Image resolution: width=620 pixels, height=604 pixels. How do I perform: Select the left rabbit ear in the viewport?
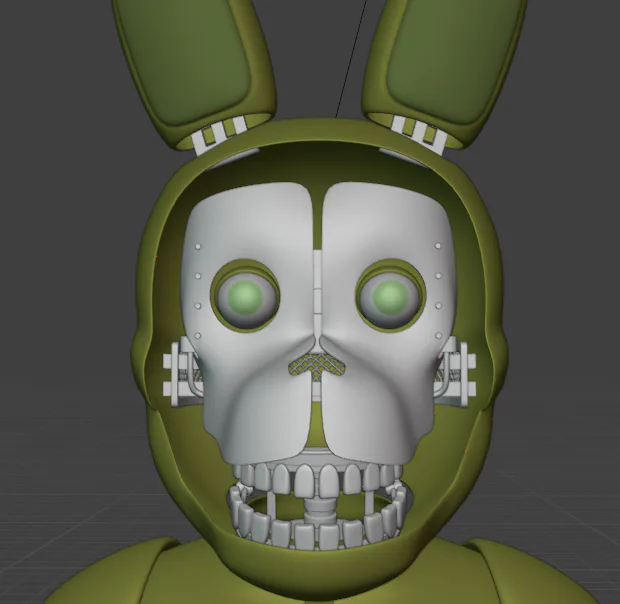[195, 73]
